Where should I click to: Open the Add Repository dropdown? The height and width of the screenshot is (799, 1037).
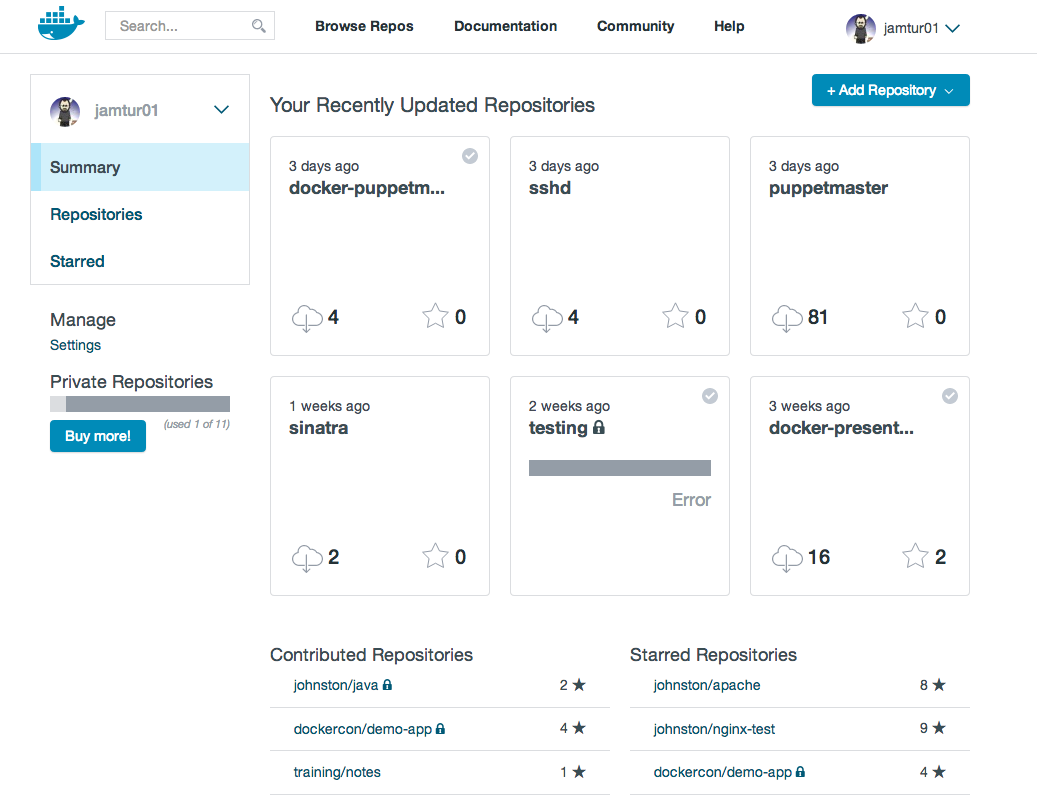pyautogui.click(x=891, y=90)
